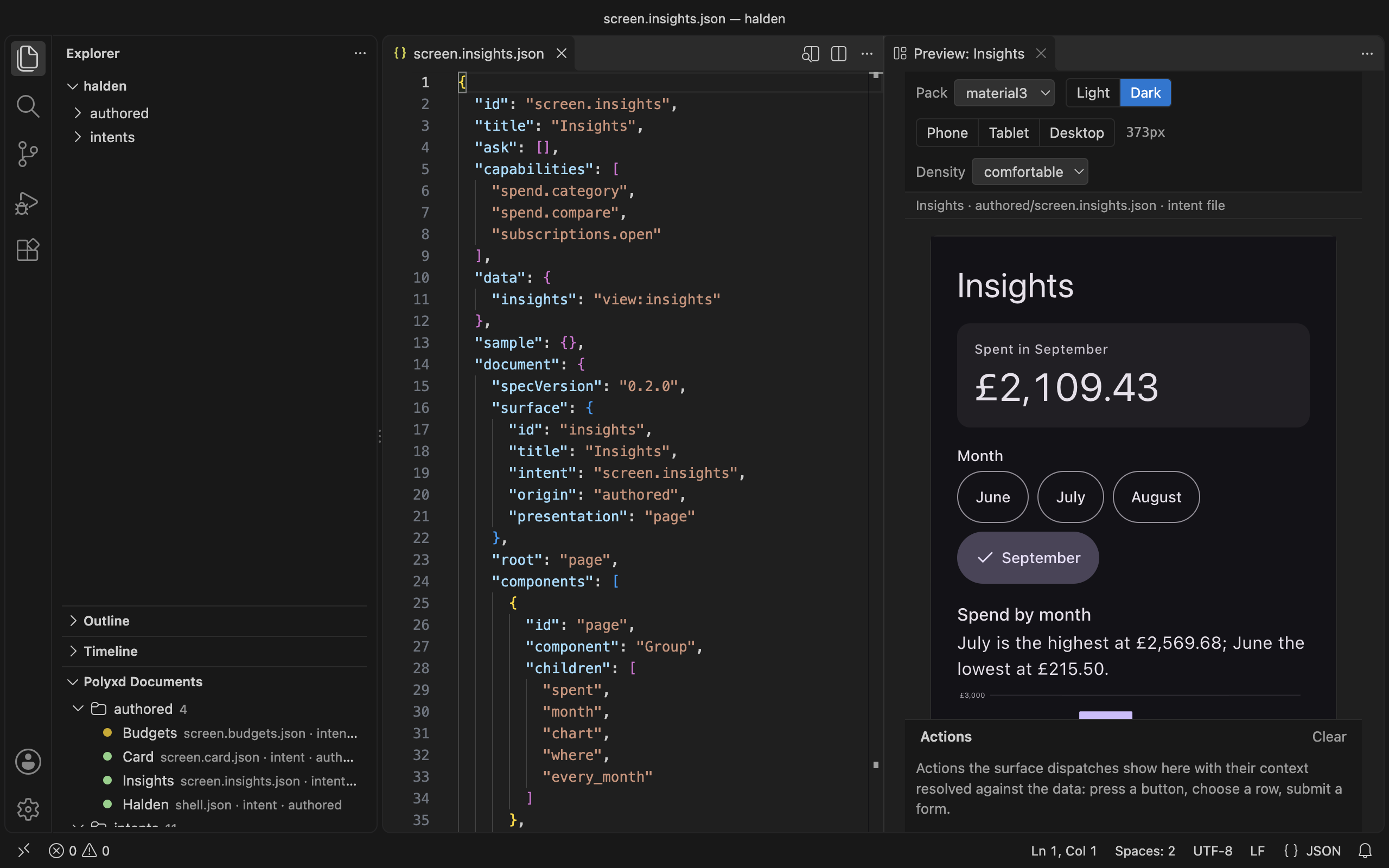Switch to screen.insights.json editor tab

pyautogui.click(x=478, y=53)
